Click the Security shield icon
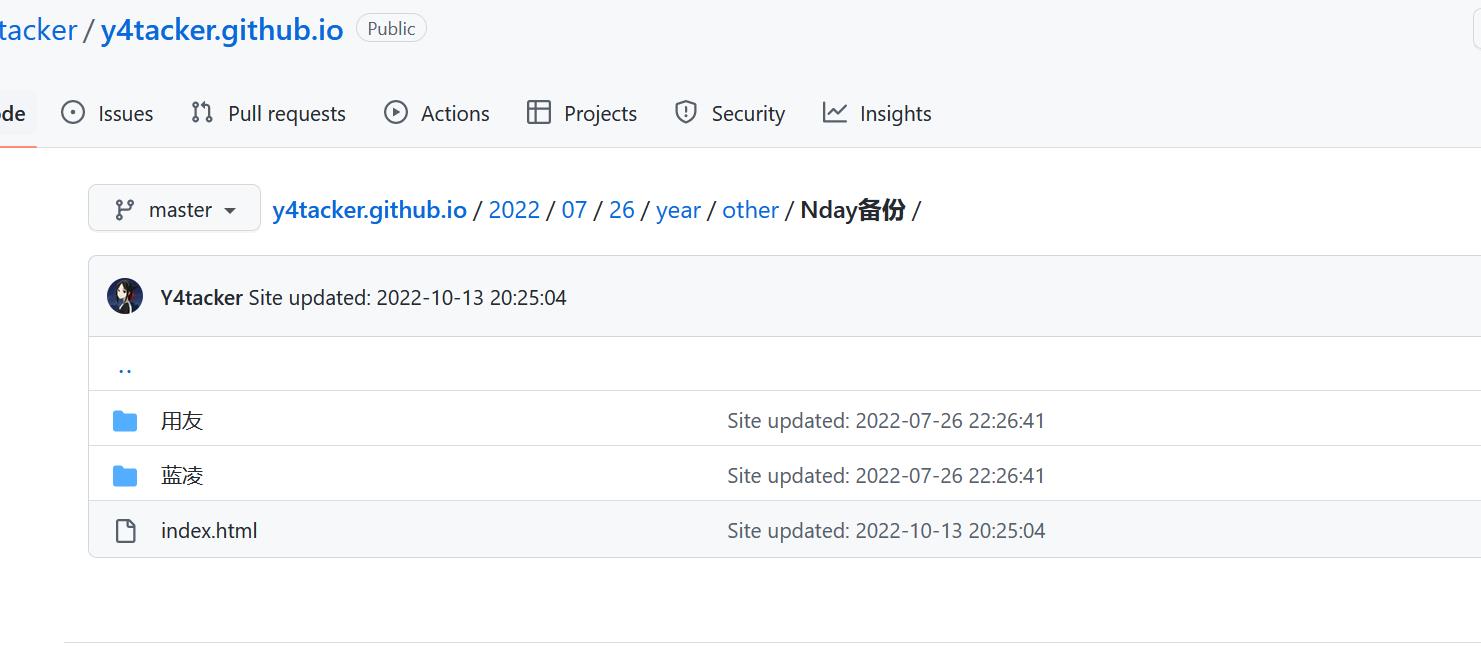This screenshot has width=1481, height=648. click(x=686, y=113)
